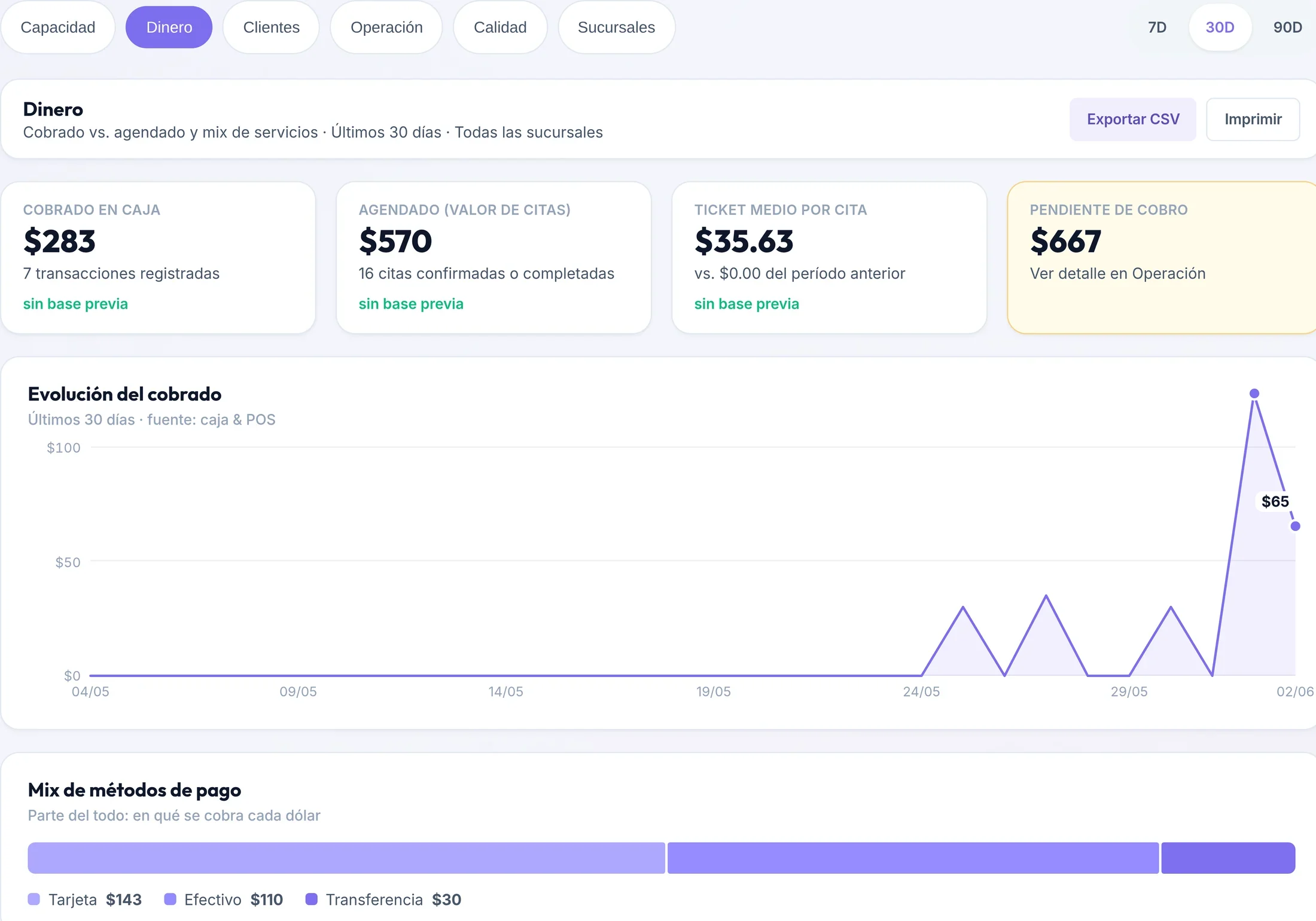Image resolution: width=1316 pixels, height=921 pixels.
Task: Click the $100 y-axis label
Action: [x=63, y=448]
